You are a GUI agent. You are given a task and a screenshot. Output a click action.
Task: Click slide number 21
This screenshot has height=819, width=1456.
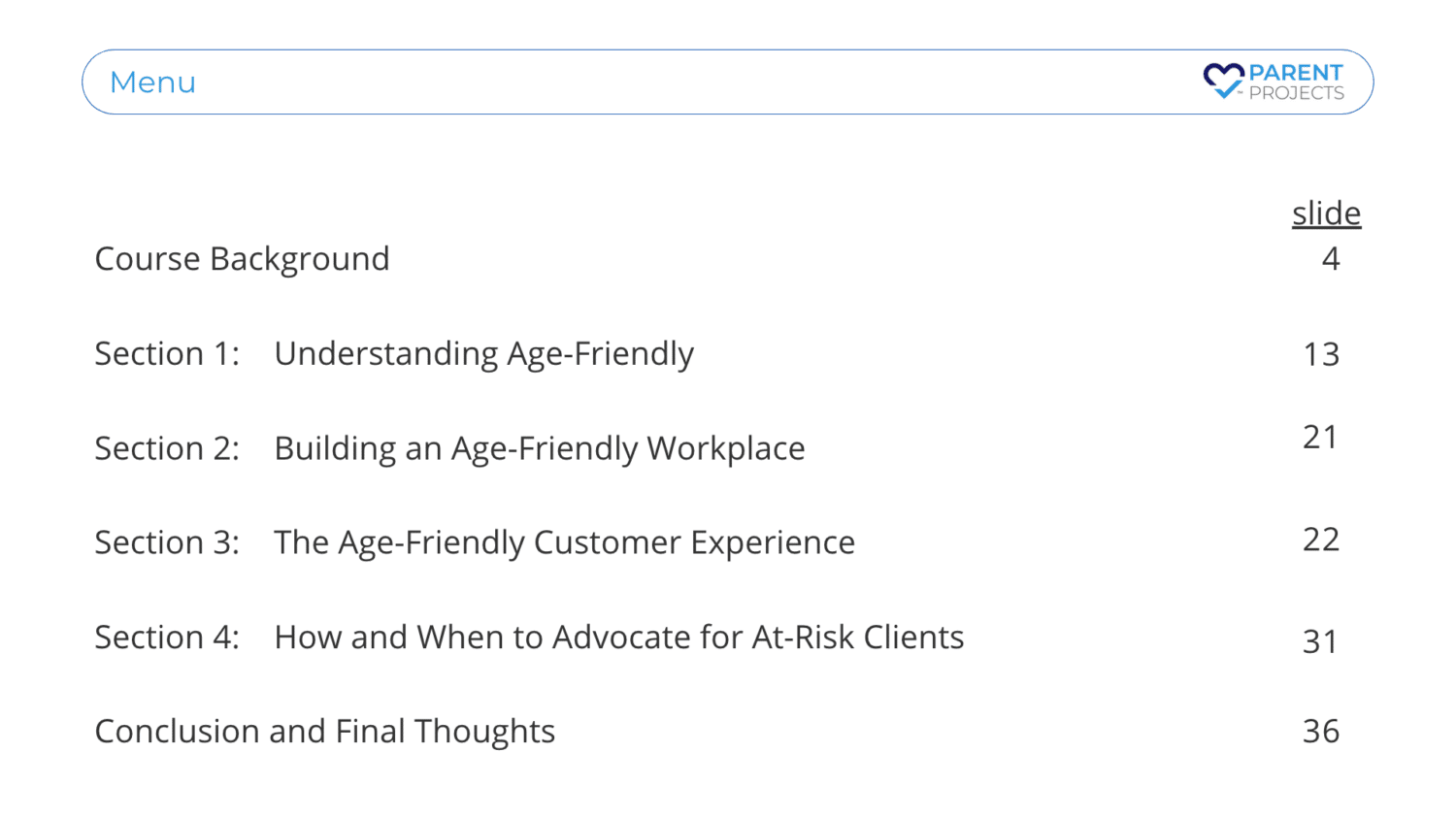[x=1321, y=437]
